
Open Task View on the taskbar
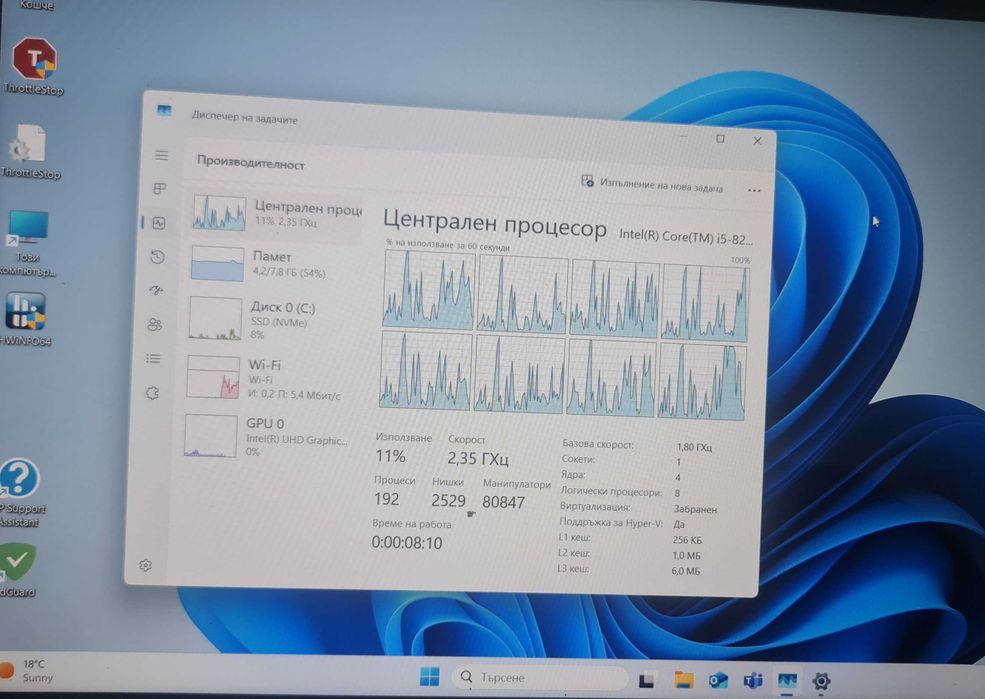pos(646,680)
